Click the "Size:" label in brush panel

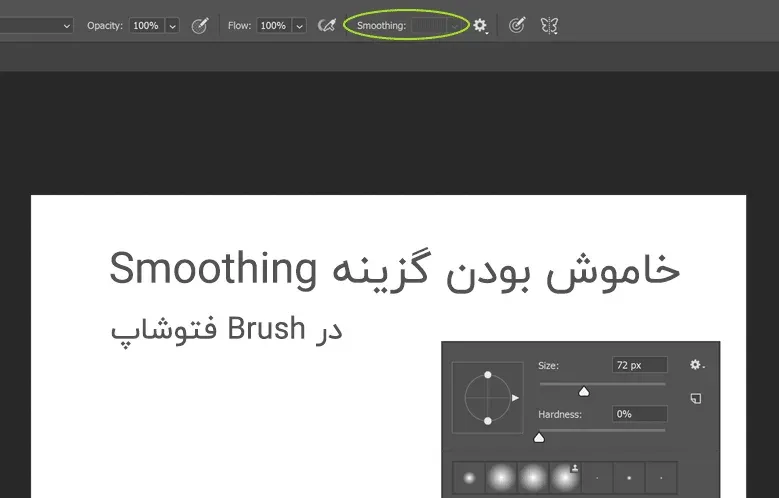click(x=548, y=365)
